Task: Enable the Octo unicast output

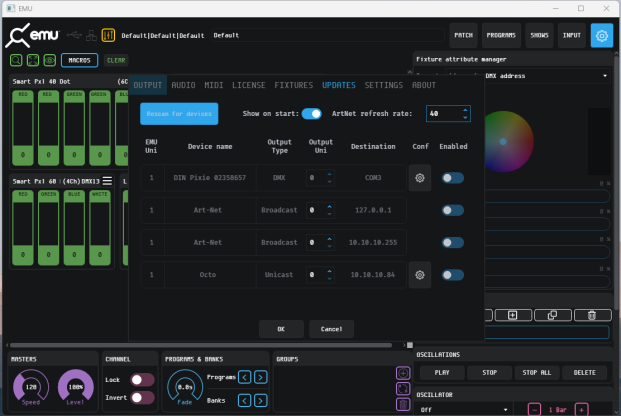Action: 453,275
